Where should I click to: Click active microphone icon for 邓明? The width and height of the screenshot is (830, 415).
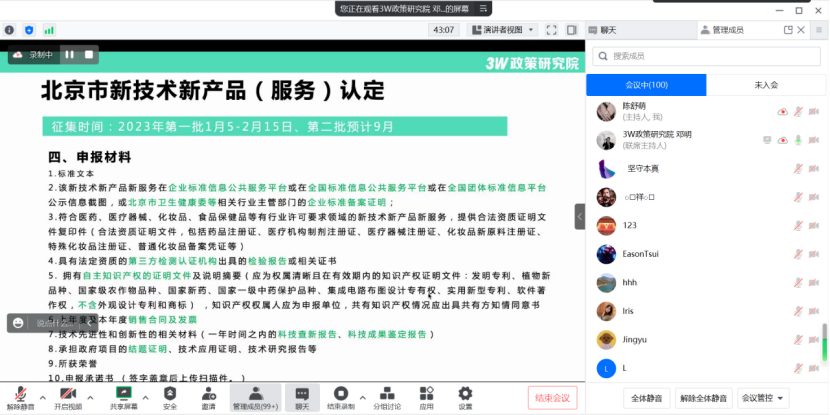798,140
